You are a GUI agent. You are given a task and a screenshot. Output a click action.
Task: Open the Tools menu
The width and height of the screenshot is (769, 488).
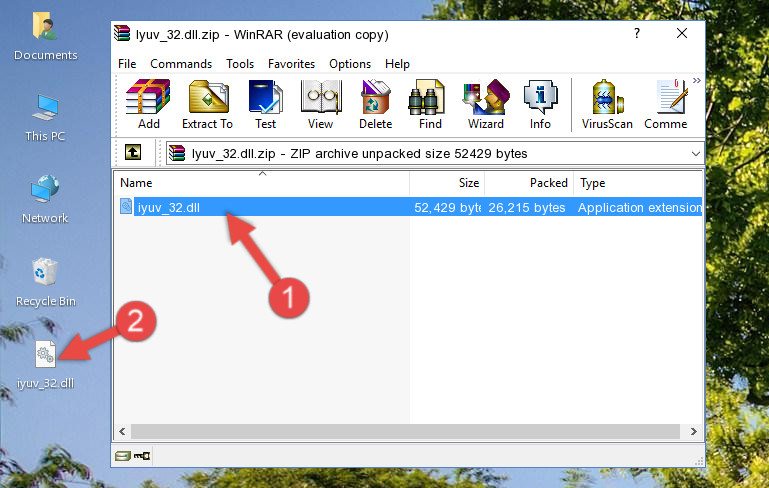tap(240, 64)
